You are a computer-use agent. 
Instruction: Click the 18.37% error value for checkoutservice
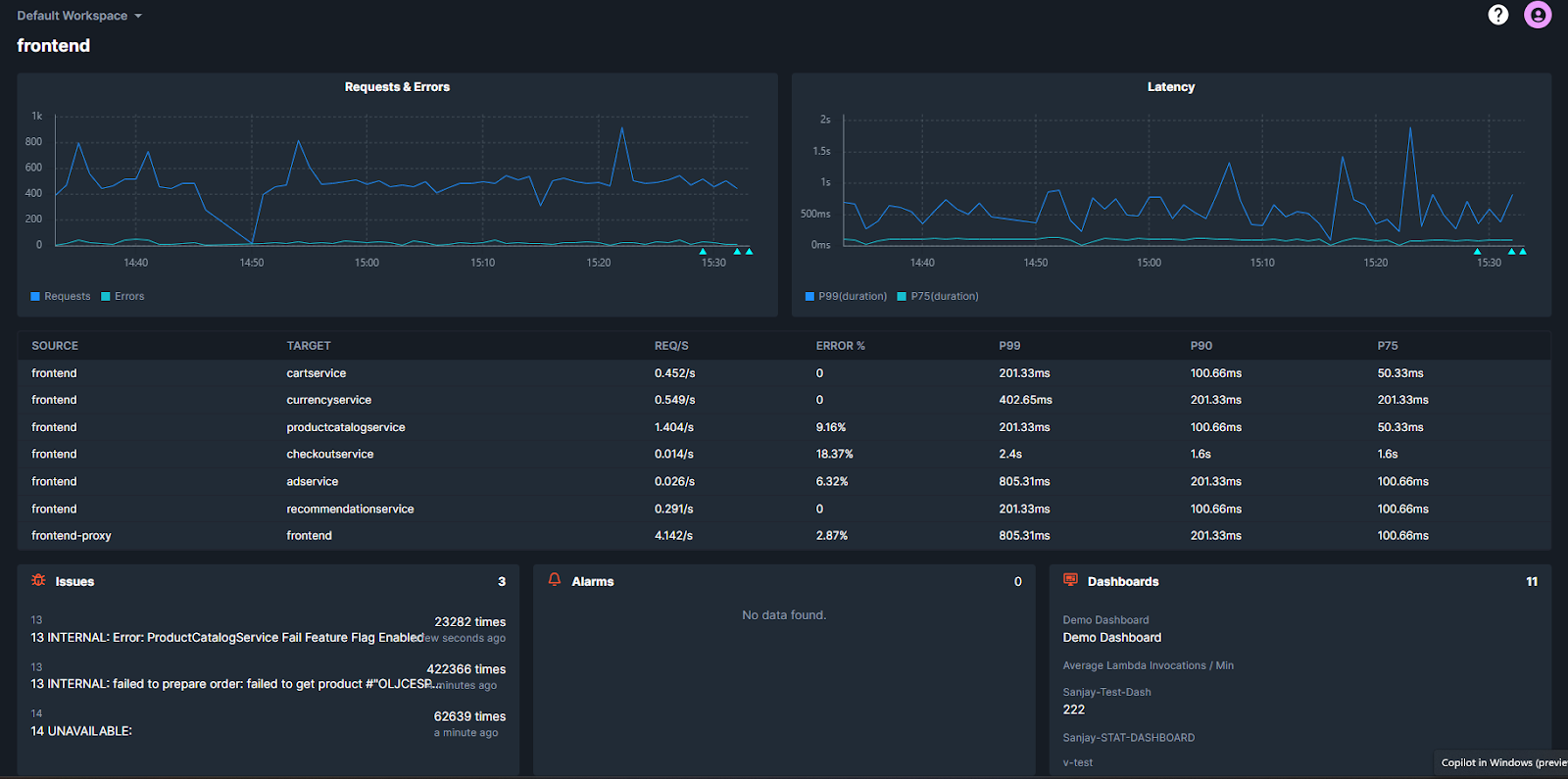[835, 454]
